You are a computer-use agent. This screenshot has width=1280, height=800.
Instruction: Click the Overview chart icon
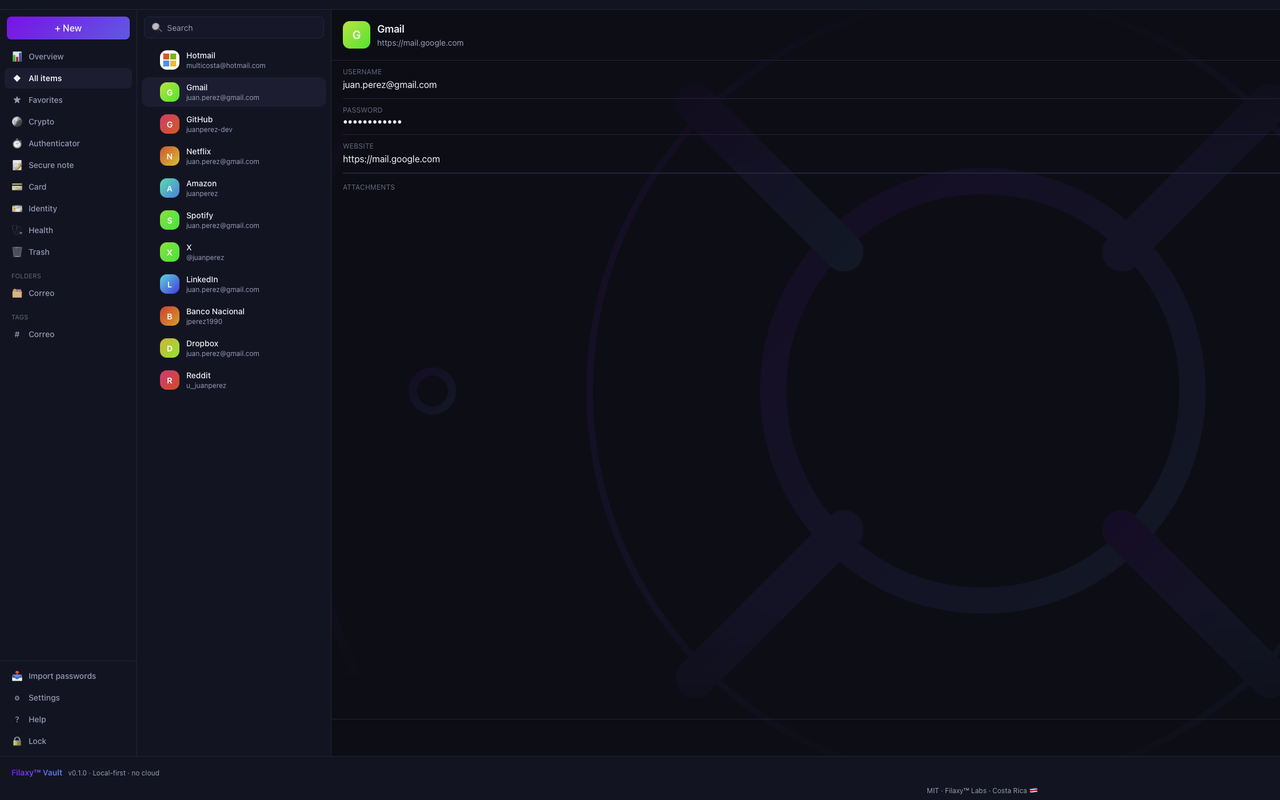(x=17, y=57)
